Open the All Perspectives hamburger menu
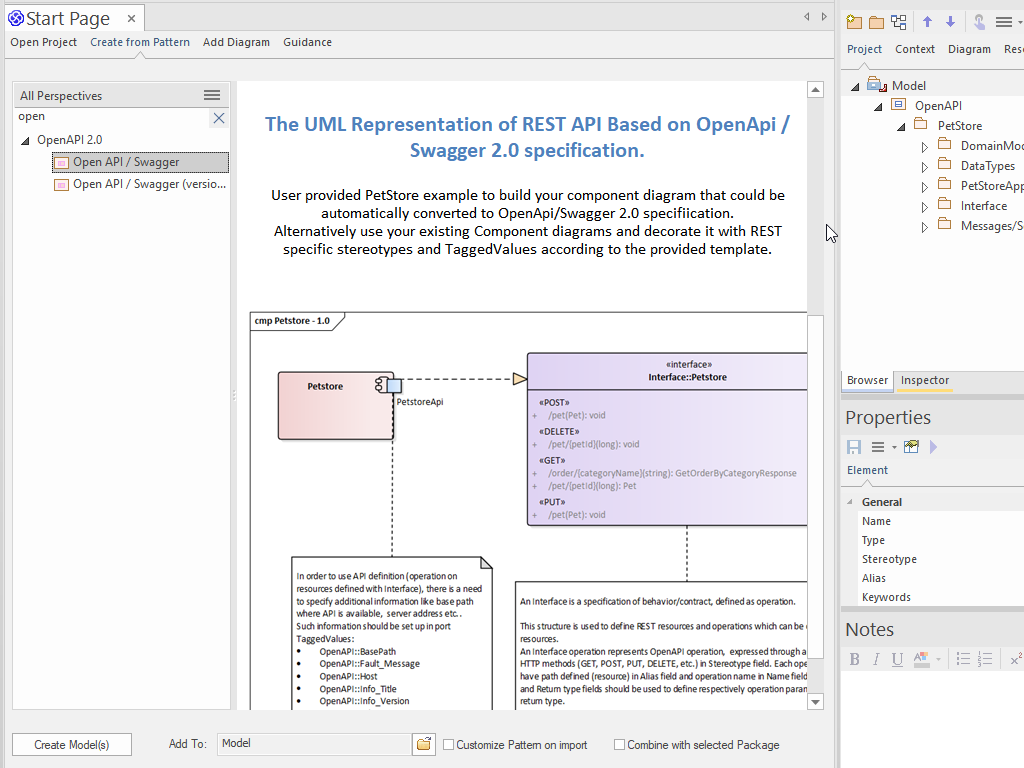 pos(212,95)
